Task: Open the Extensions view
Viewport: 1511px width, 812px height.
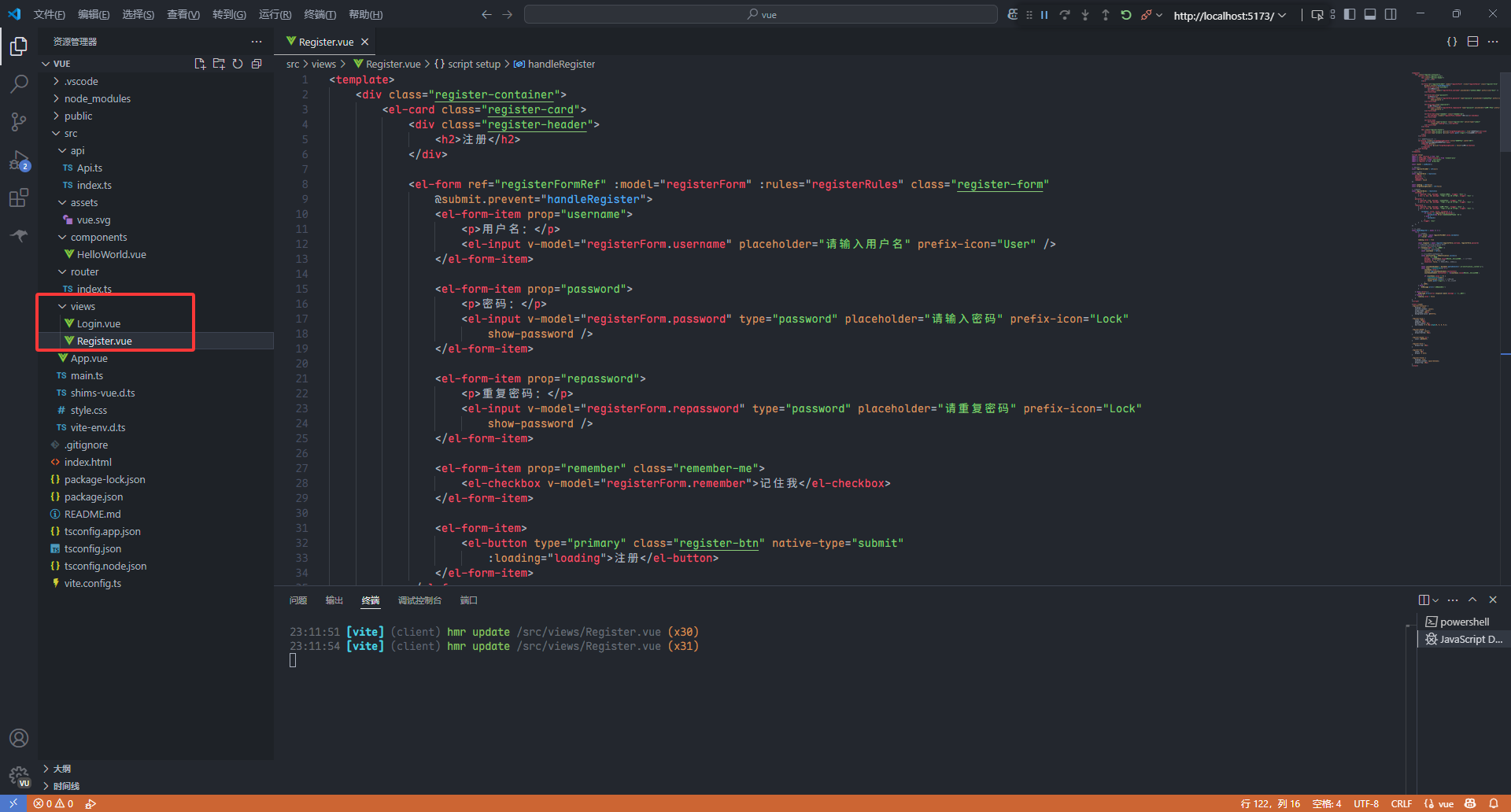Action: [19, 197]
